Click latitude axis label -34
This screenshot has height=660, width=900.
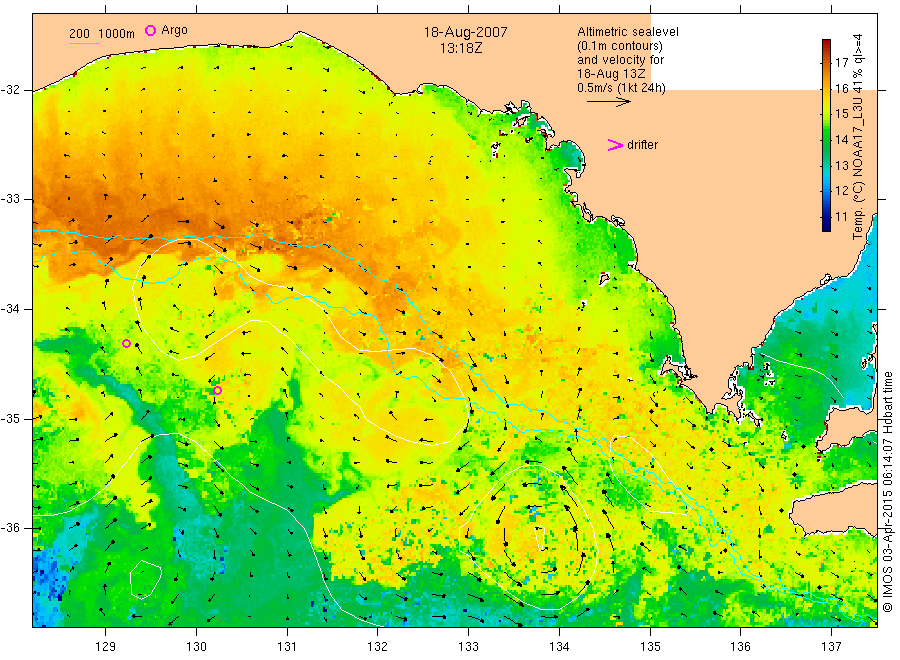(10, 309)
